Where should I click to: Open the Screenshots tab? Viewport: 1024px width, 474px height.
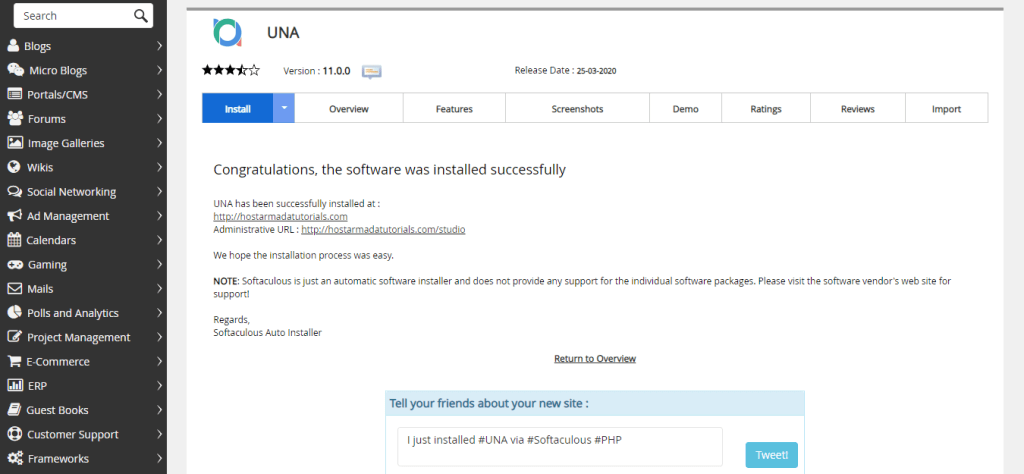point(577,108)
